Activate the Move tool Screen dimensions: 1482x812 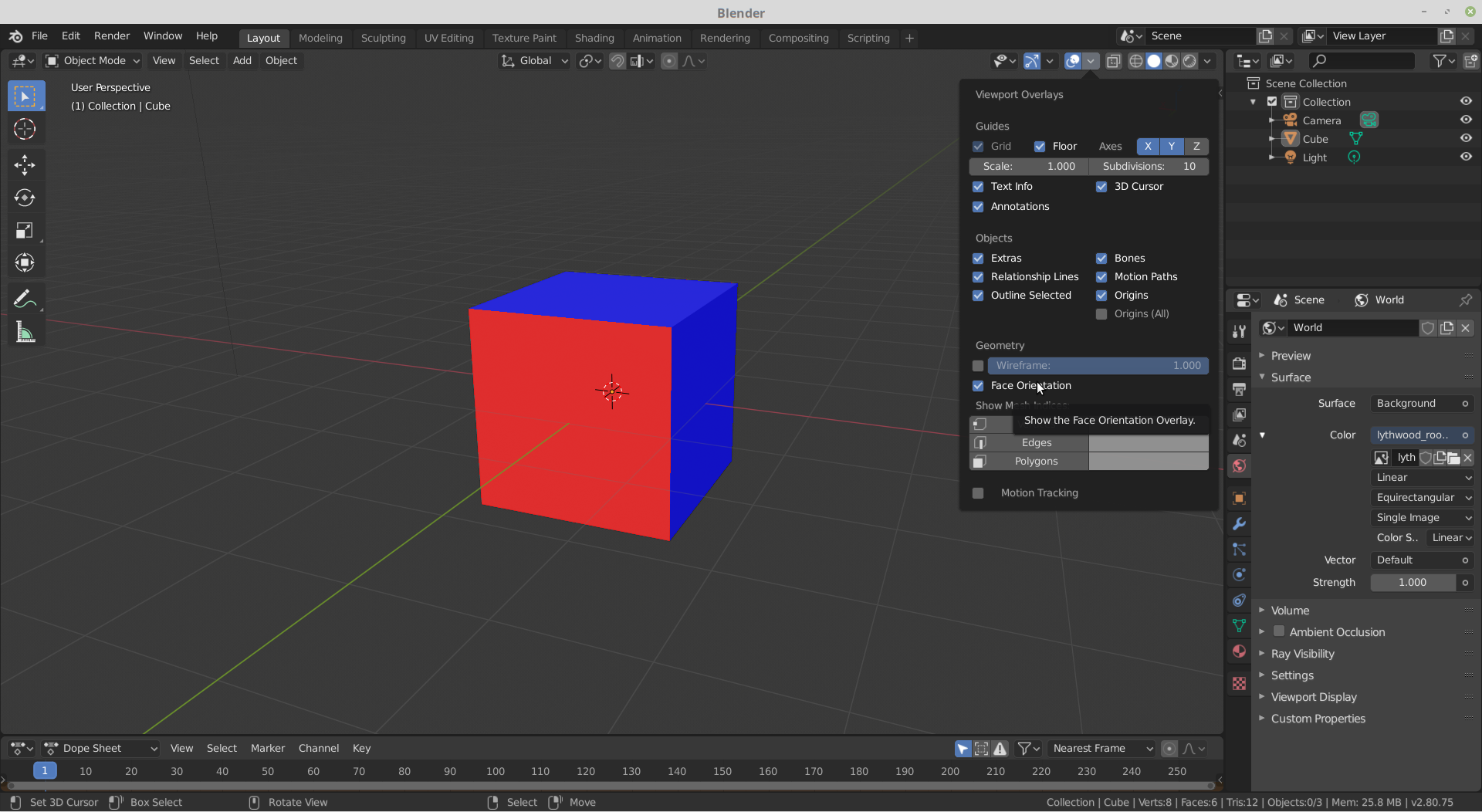(25, 165)
